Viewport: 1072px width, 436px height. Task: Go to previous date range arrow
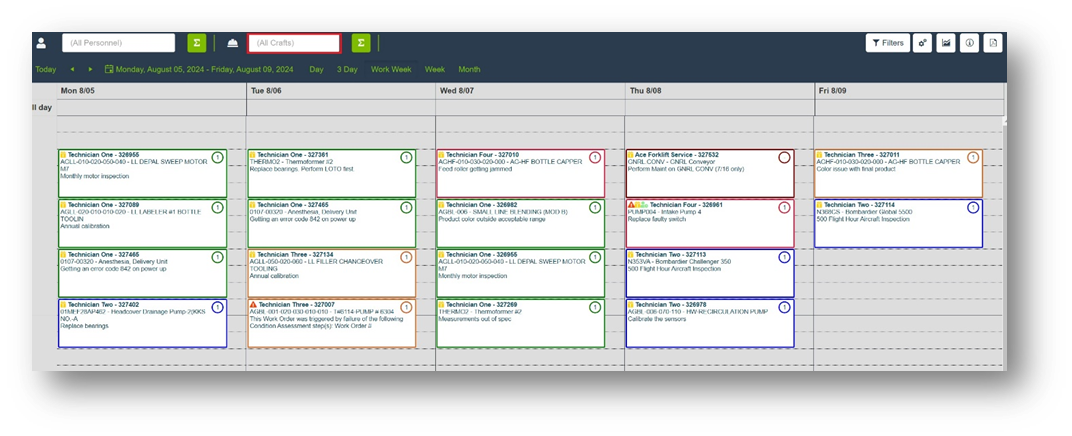(x=72, y=70)
